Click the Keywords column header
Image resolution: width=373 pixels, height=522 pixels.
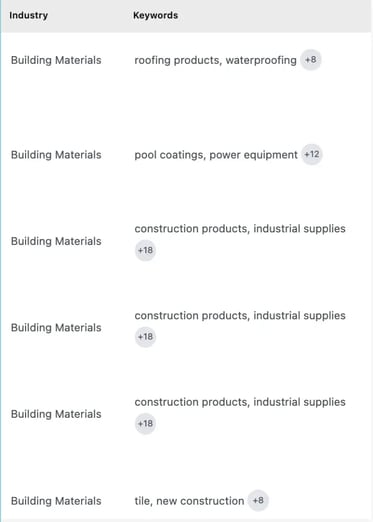pos(155,15)
